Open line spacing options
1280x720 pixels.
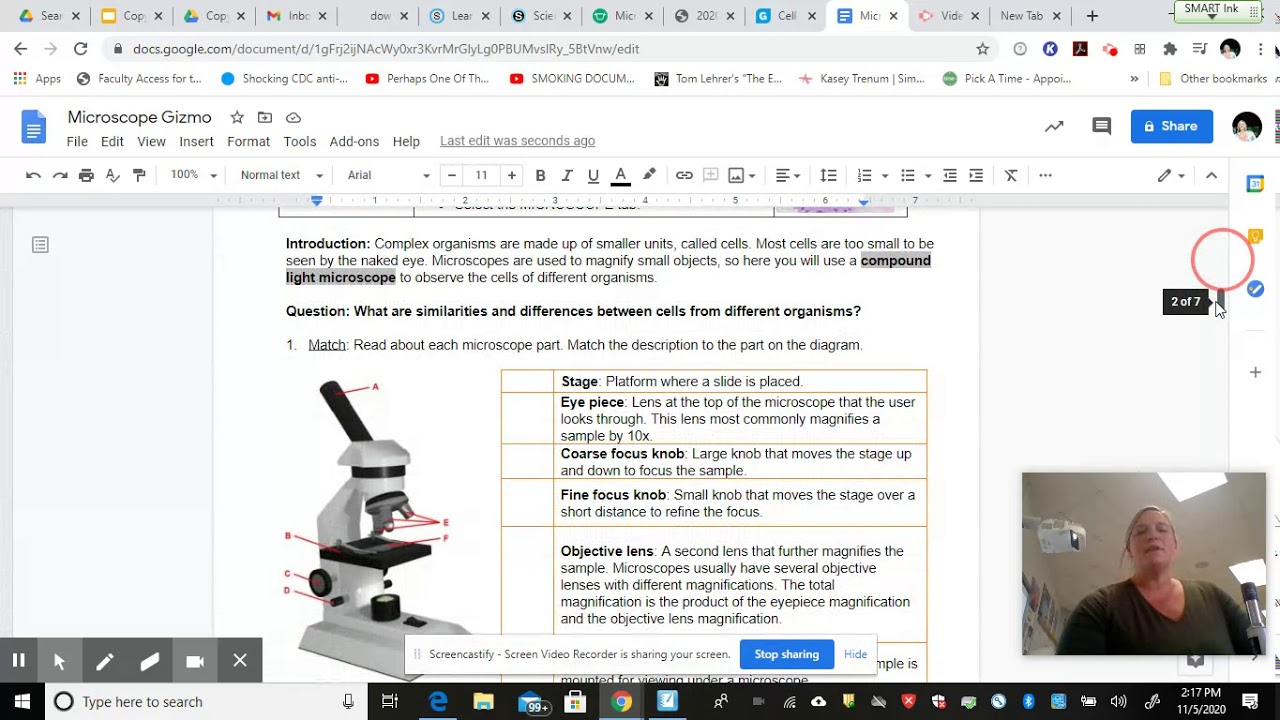[828, 175]
